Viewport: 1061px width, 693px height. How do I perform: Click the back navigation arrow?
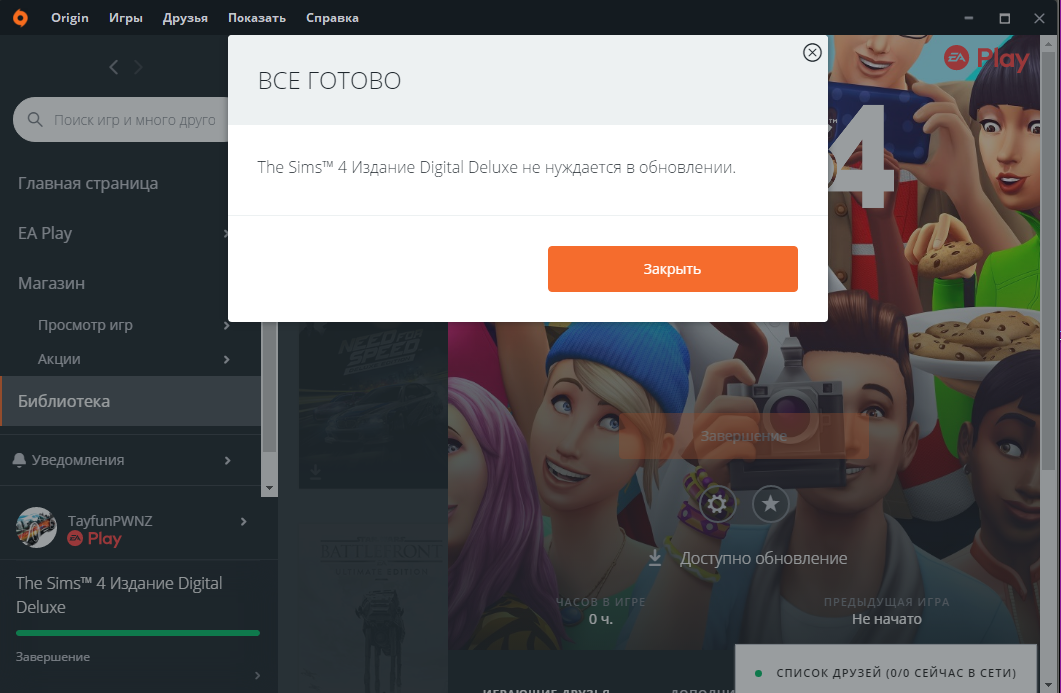click(114, 67)
